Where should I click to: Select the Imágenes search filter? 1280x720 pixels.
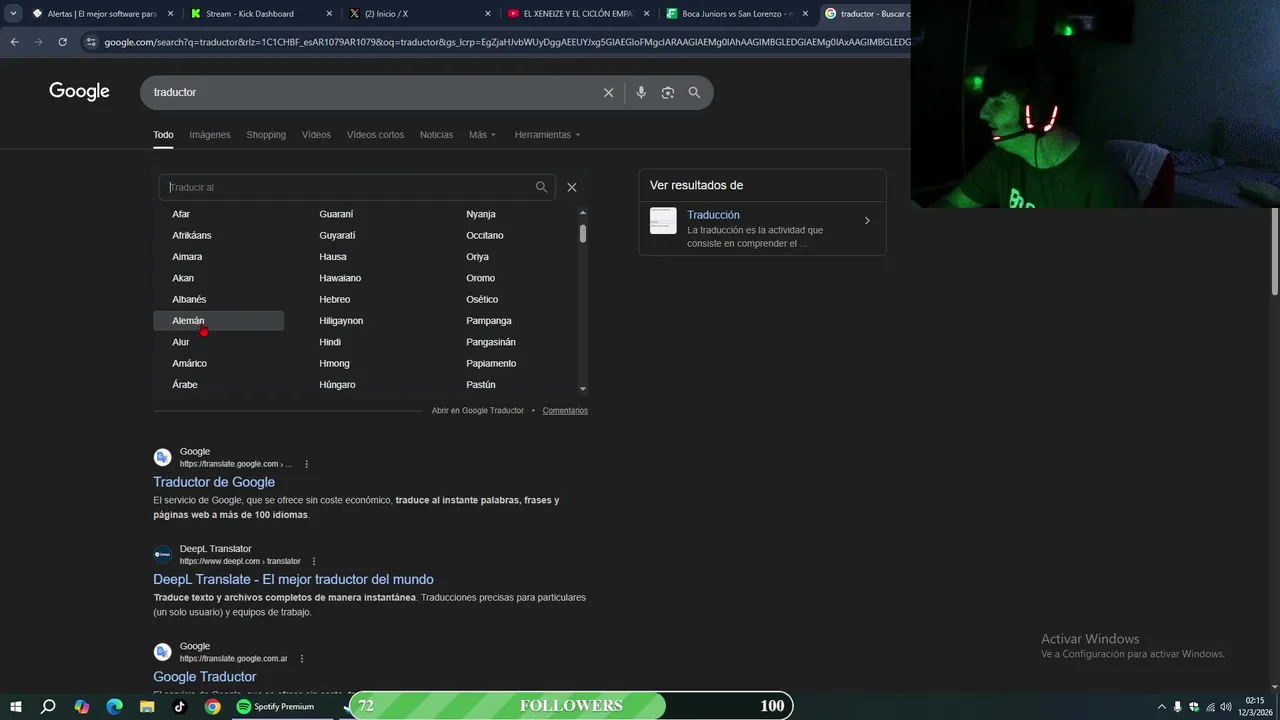point(210,135)
